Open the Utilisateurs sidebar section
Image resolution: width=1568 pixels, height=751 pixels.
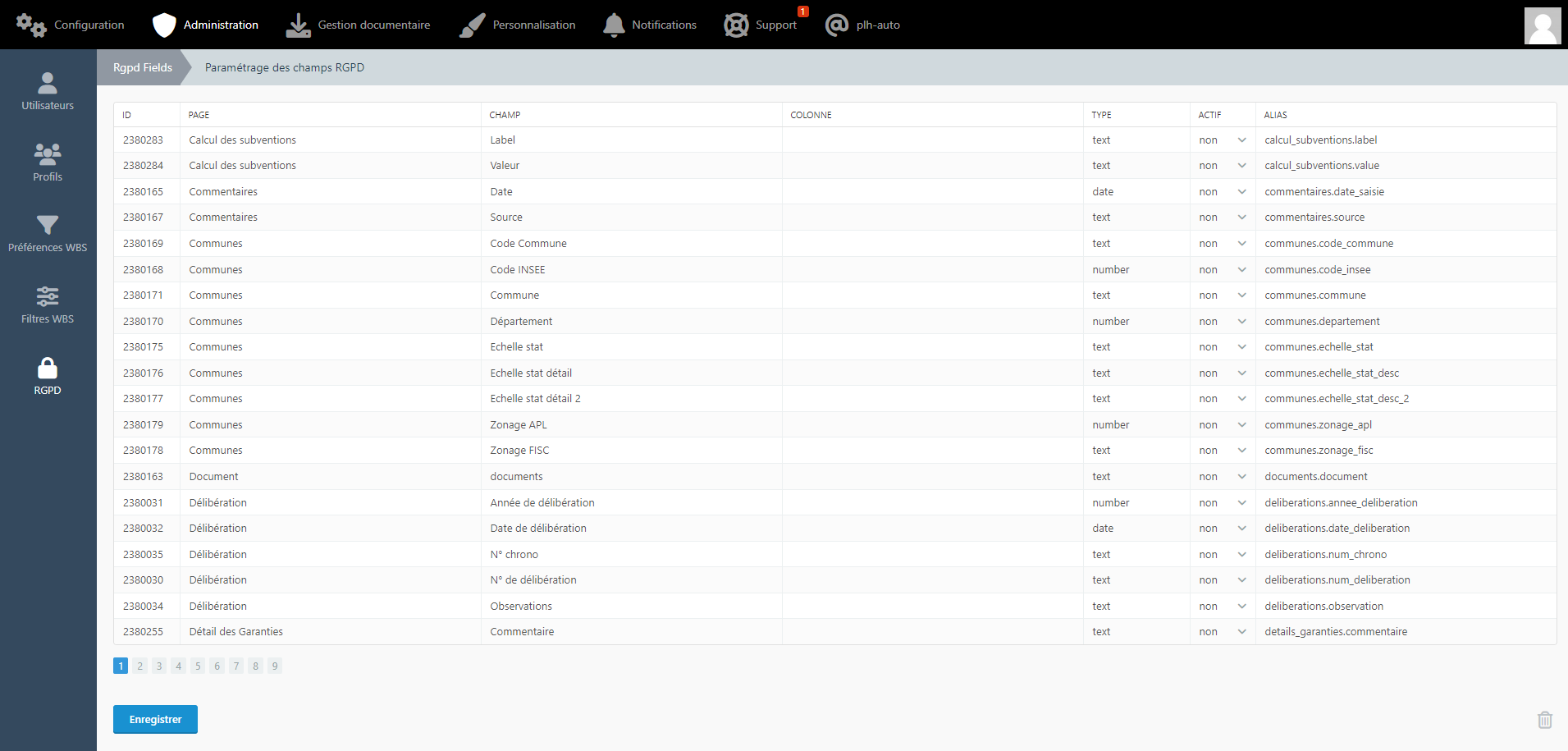[x=48, y=91]
